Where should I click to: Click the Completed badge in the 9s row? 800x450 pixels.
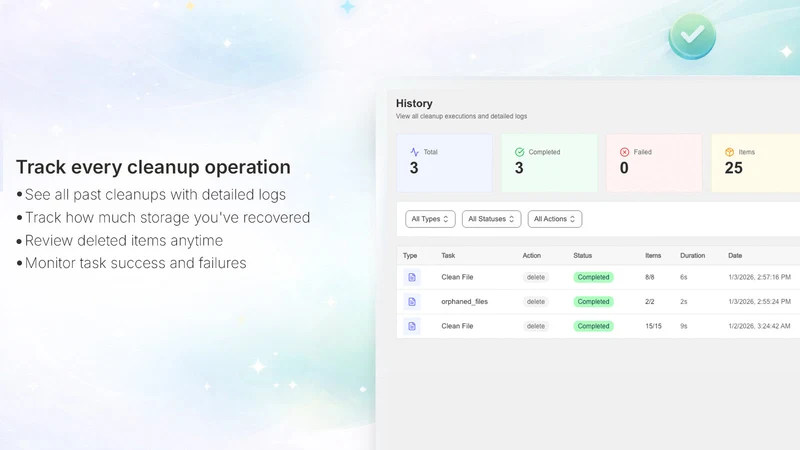(x=593, y=326)
